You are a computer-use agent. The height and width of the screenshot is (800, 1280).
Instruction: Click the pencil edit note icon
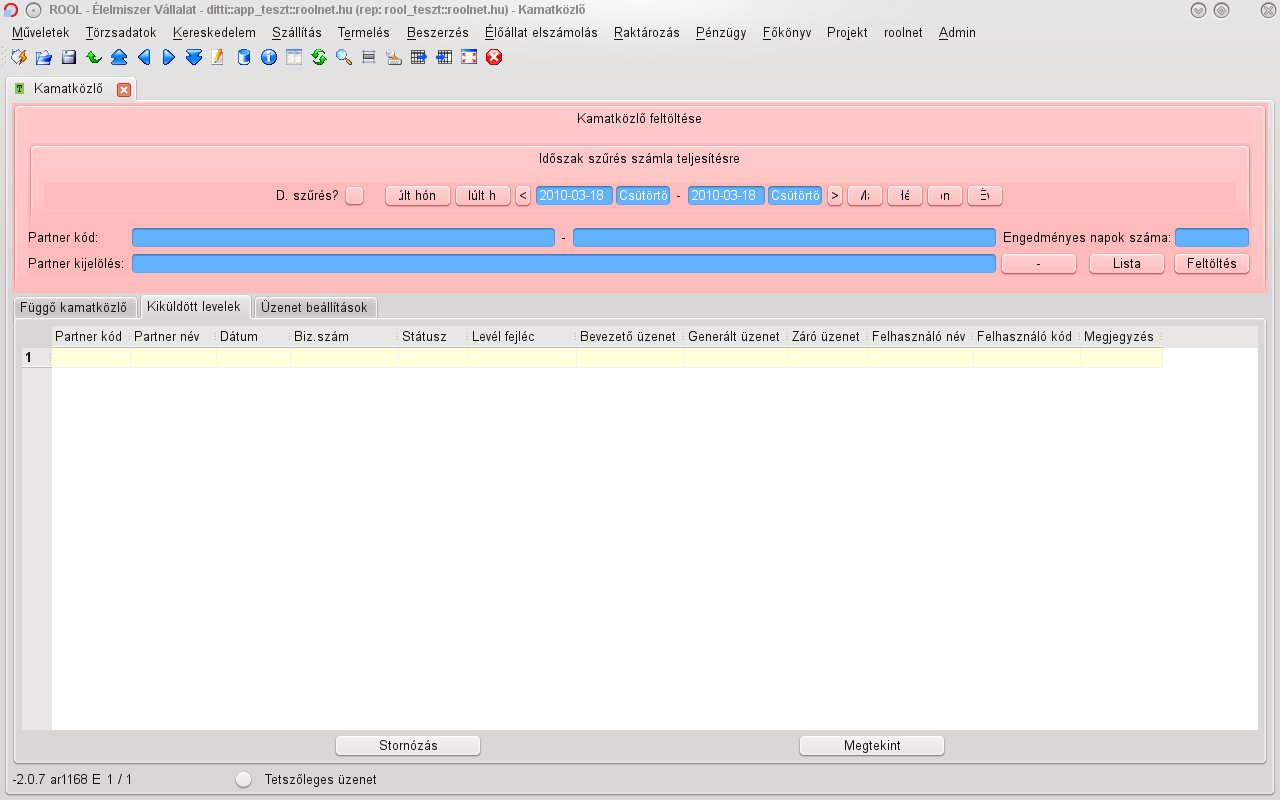(219, 58)
